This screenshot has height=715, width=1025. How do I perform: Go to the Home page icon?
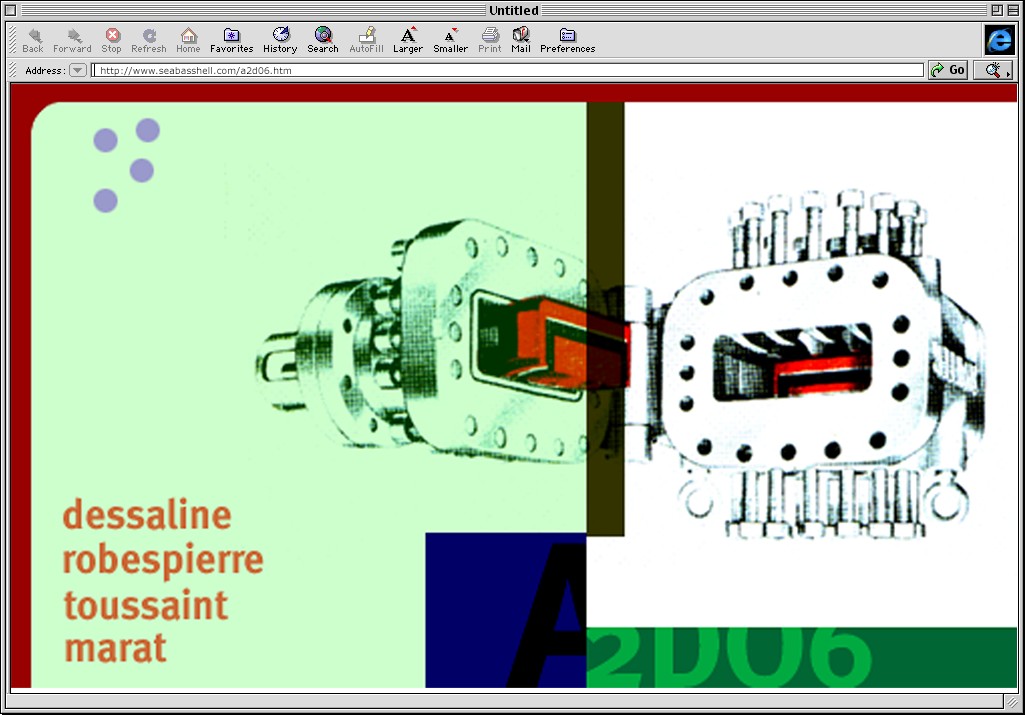188,40
